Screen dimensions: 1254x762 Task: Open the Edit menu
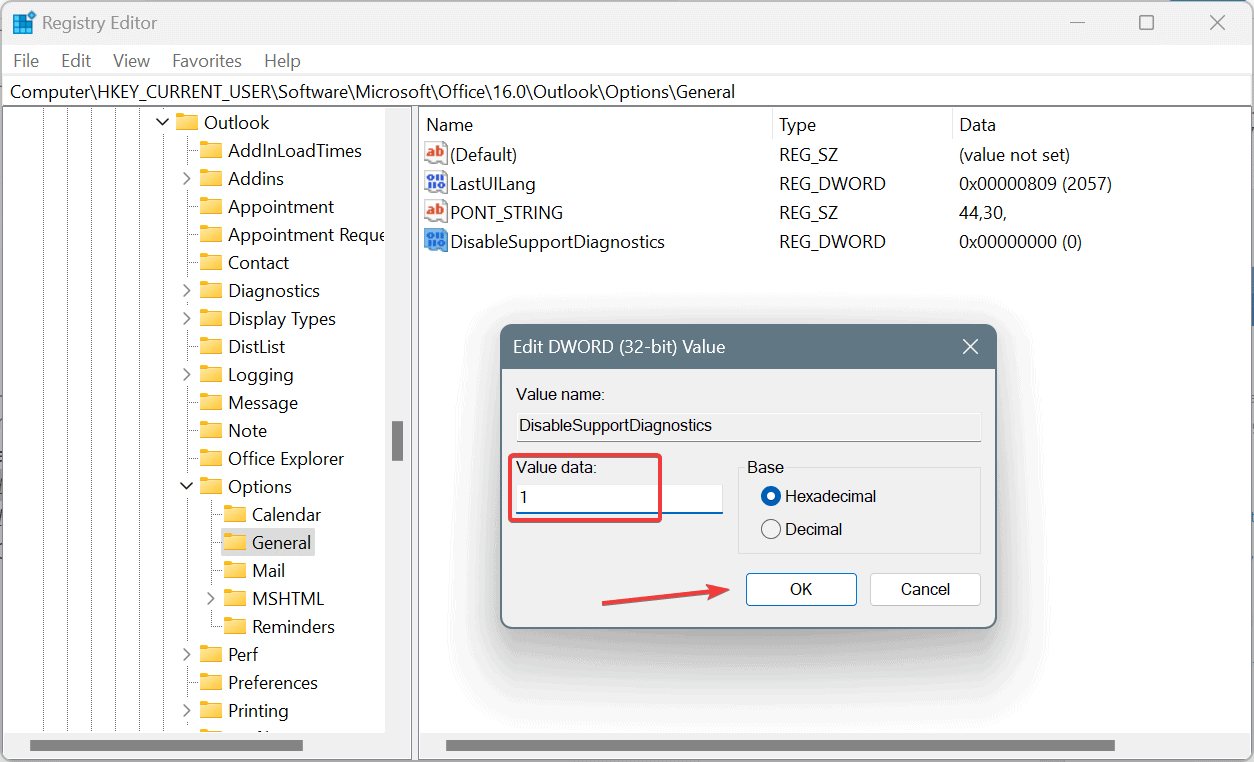[76, 61]
